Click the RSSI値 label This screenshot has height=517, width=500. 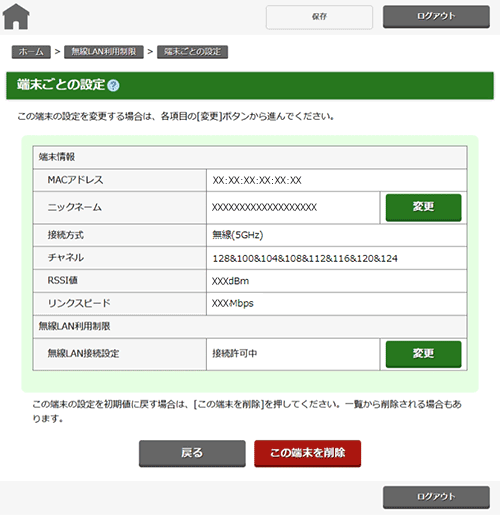(62, 280)
